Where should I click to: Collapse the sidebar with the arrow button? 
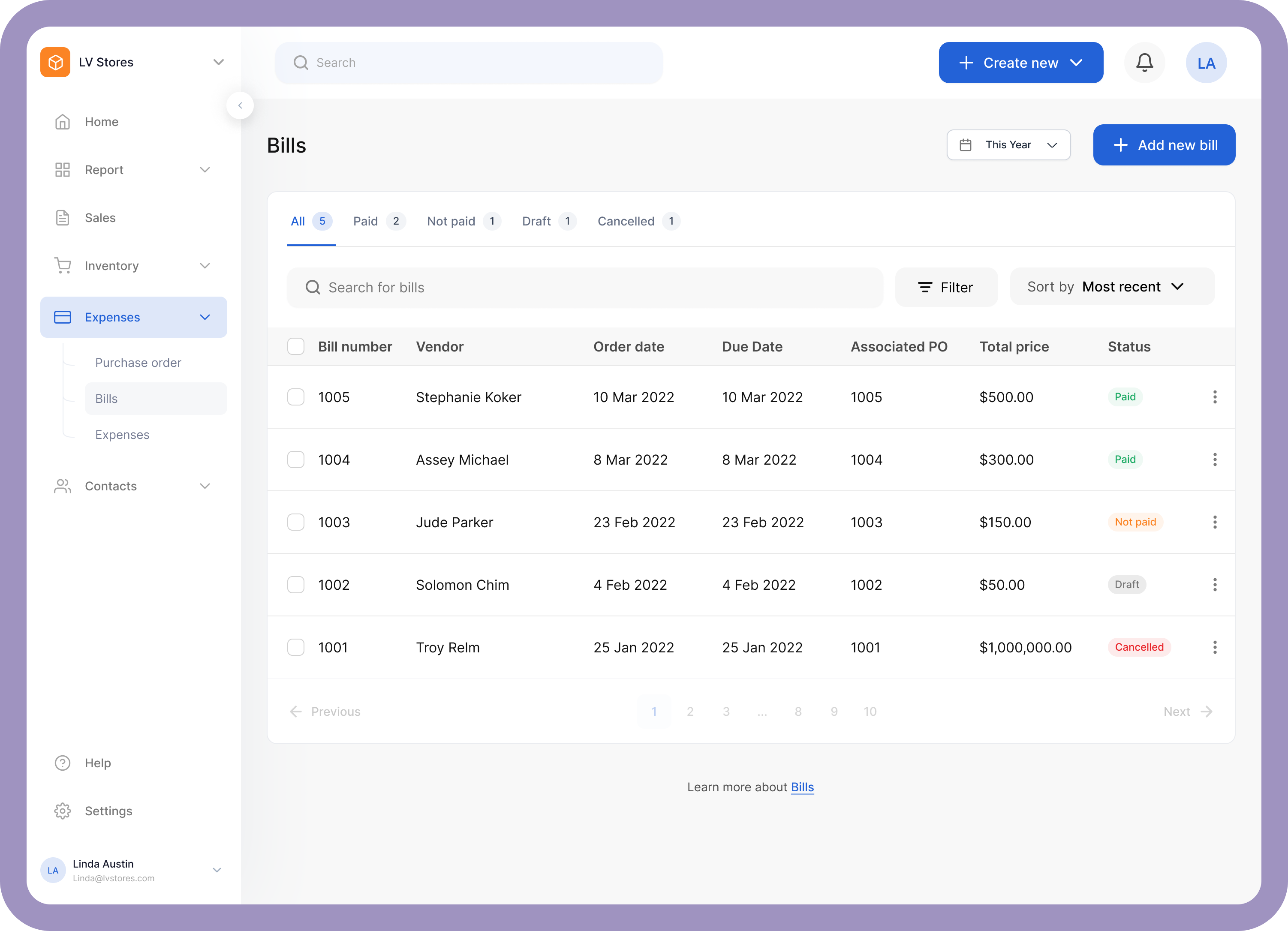coord(240,105)
